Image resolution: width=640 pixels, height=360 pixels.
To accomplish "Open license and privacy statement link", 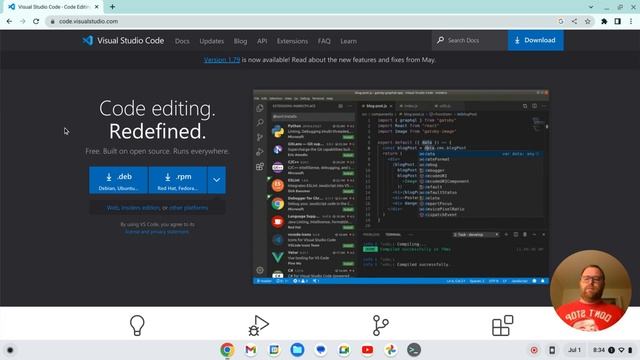I will pos(157,232).
